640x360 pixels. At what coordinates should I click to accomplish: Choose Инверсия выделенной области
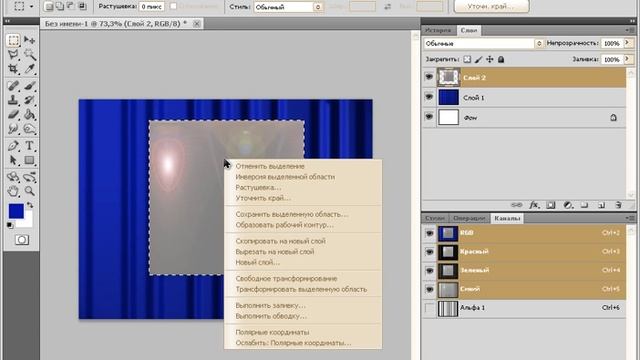285,177
